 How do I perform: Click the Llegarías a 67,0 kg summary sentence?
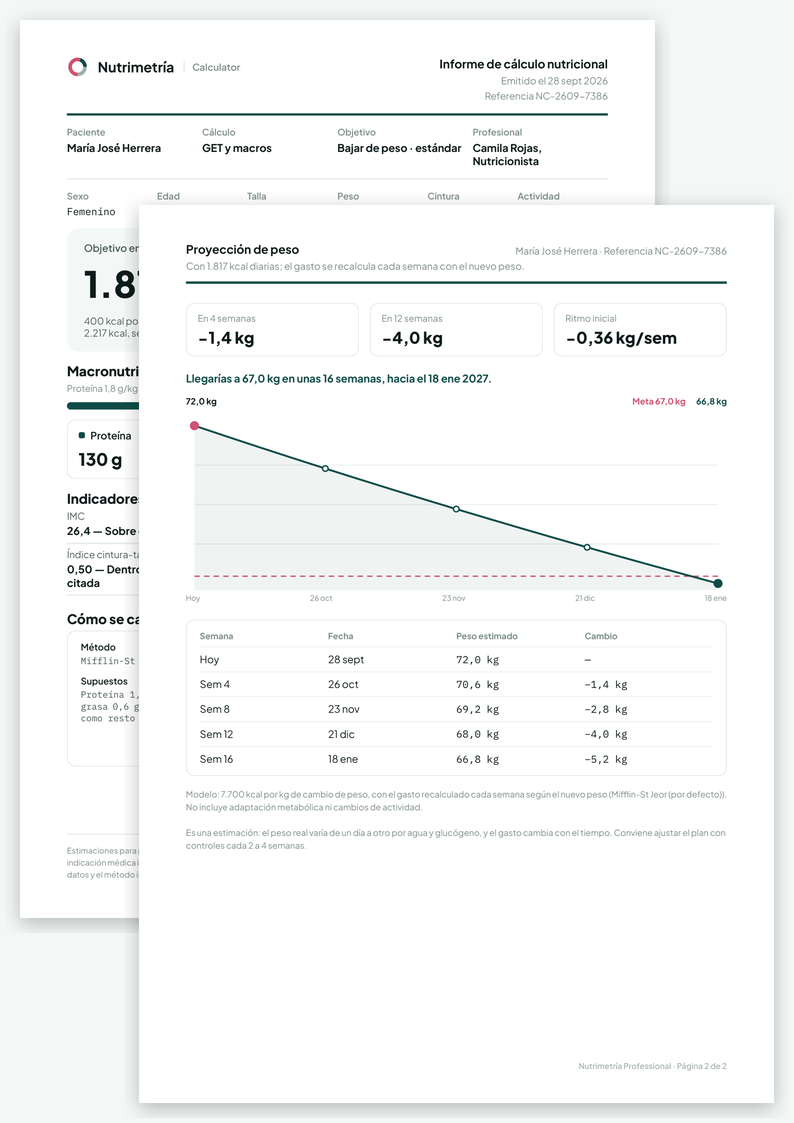tap(338, 379)
